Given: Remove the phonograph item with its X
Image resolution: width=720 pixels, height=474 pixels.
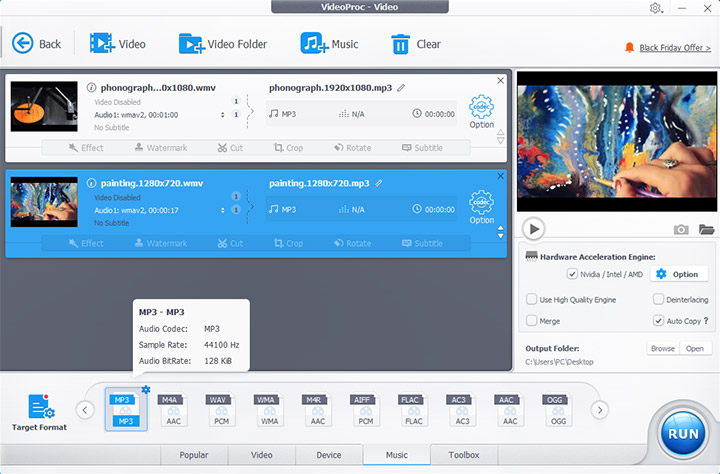Looking at the screenshot, I should [x=501, y=80].
